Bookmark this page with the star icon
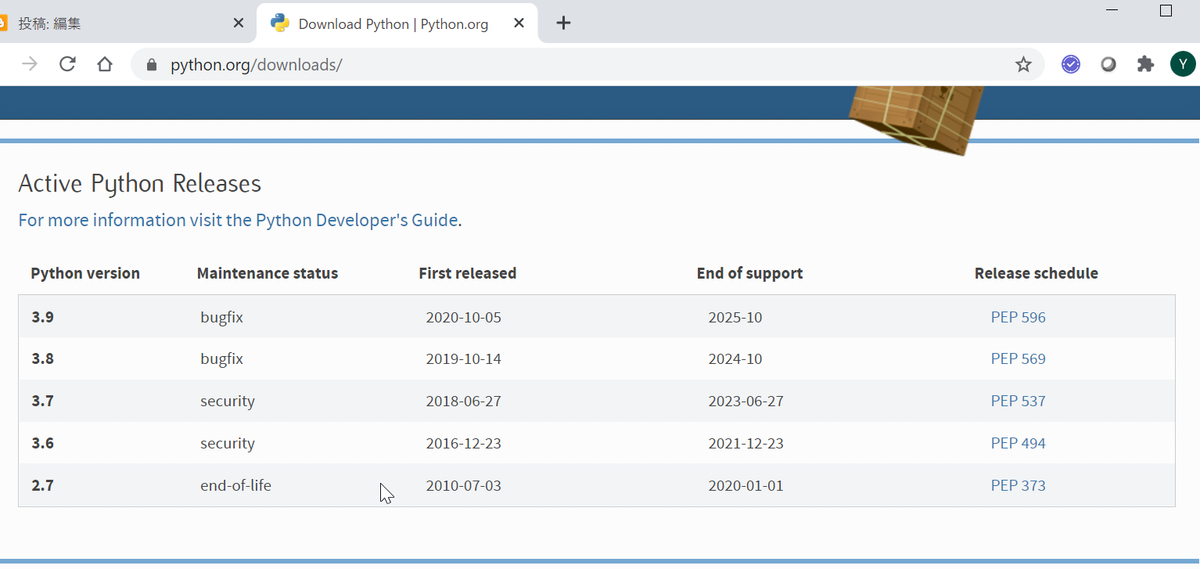 point(1023,64)
